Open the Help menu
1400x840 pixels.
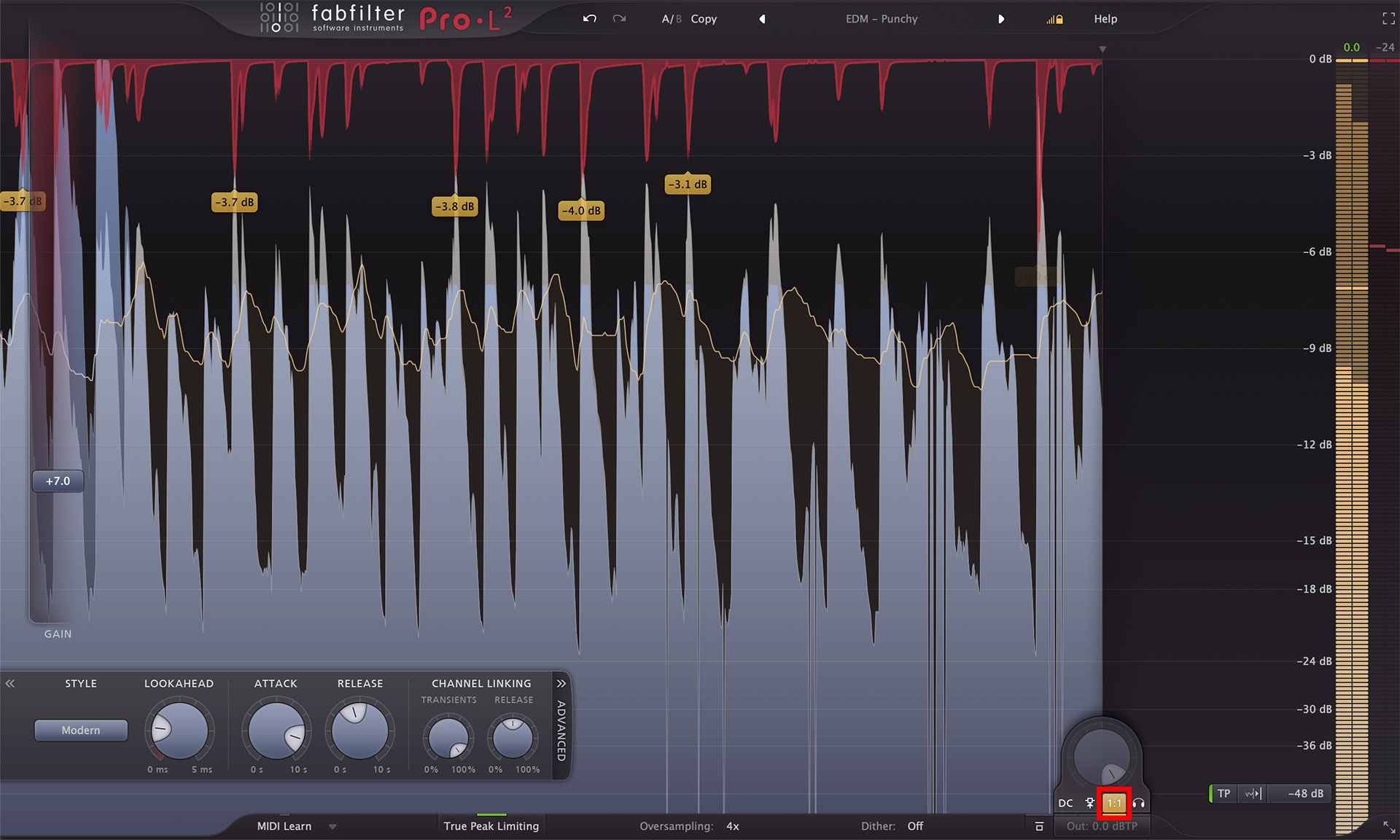pyautogui.click(x=1105, y=19)
